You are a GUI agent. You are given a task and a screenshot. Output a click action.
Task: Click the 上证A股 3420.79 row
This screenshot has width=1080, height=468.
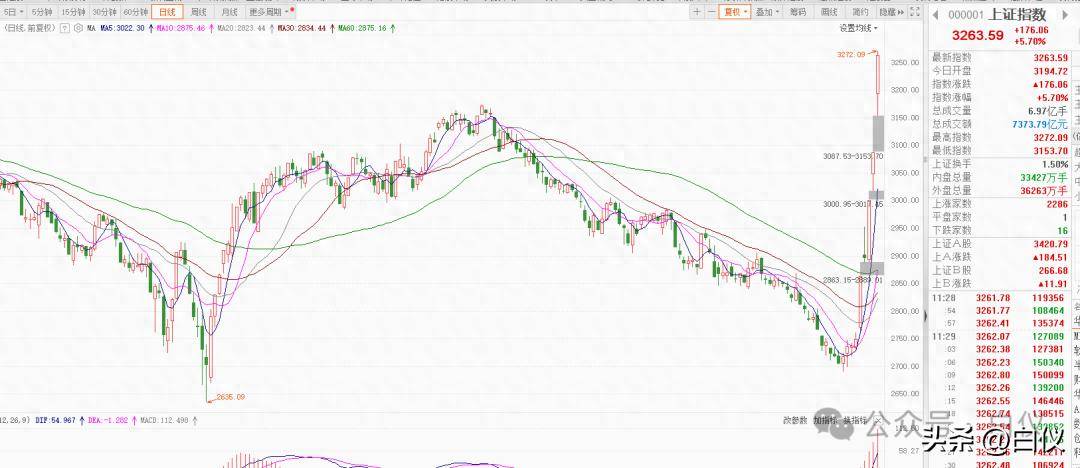tap(1000, 244)
